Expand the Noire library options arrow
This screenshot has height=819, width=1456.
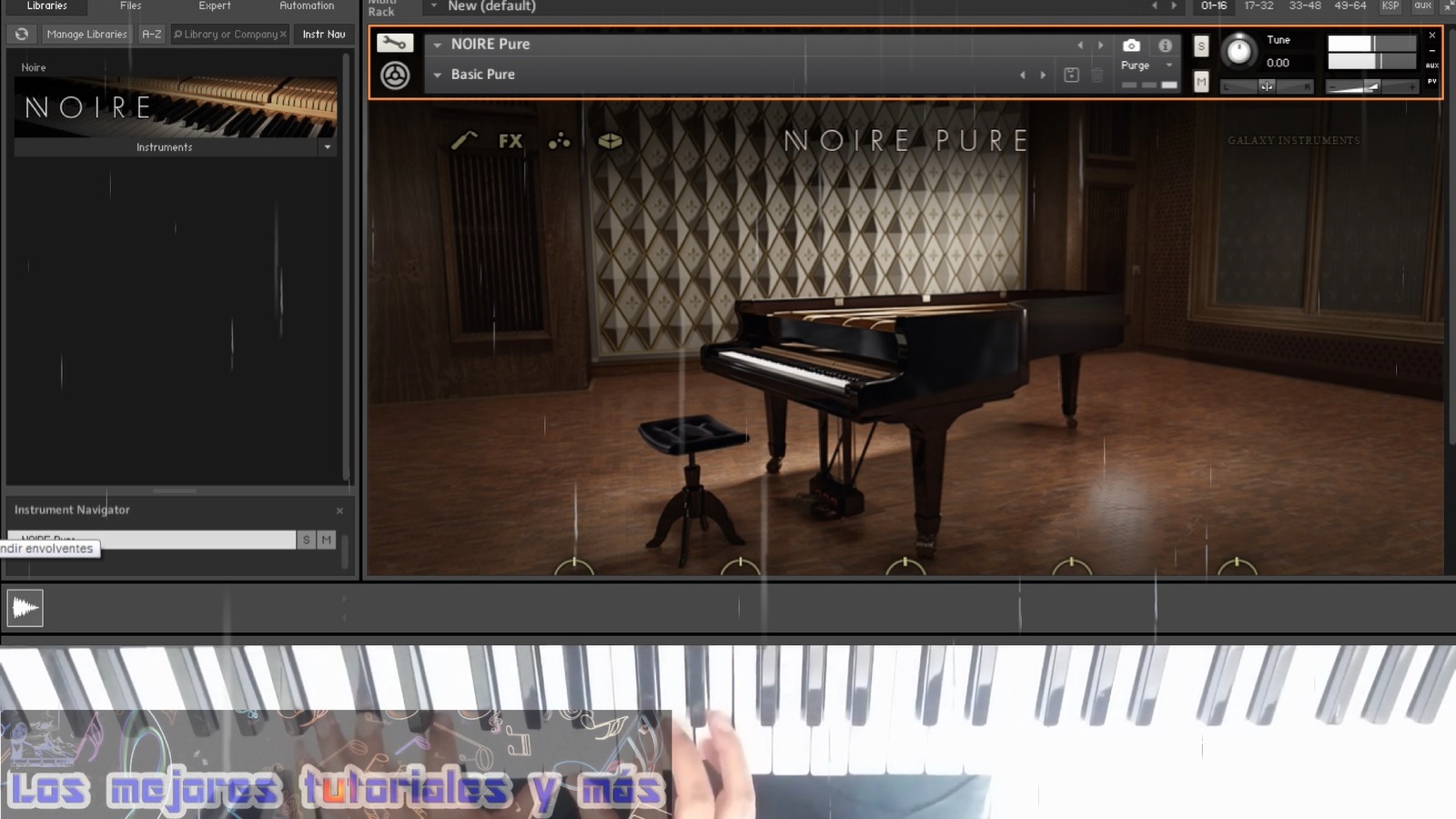[328, 147]
